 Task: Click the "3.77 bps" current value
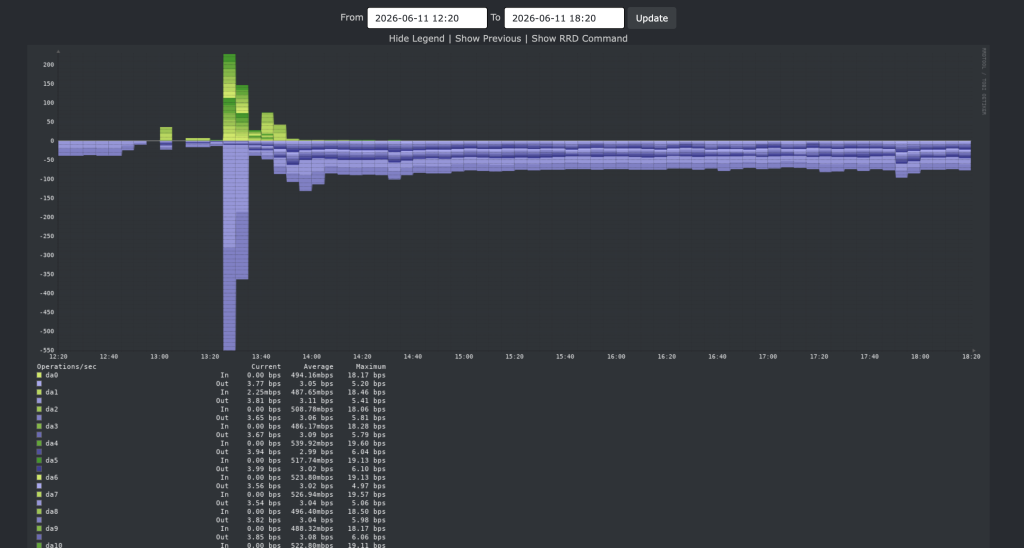click(266, 384)
